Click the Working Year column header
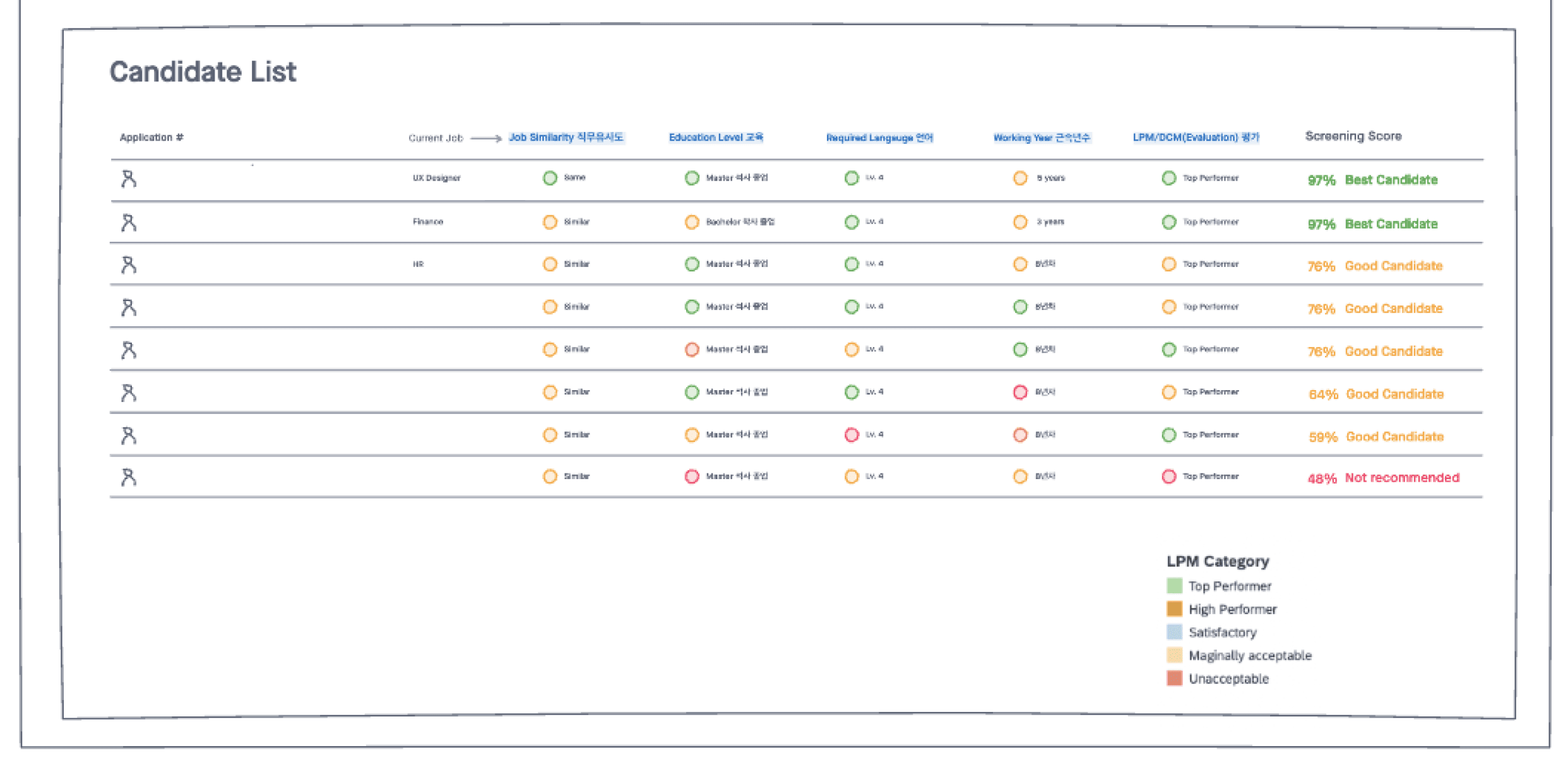Screen dimensions: 1568x760 tap(1042, 138)
